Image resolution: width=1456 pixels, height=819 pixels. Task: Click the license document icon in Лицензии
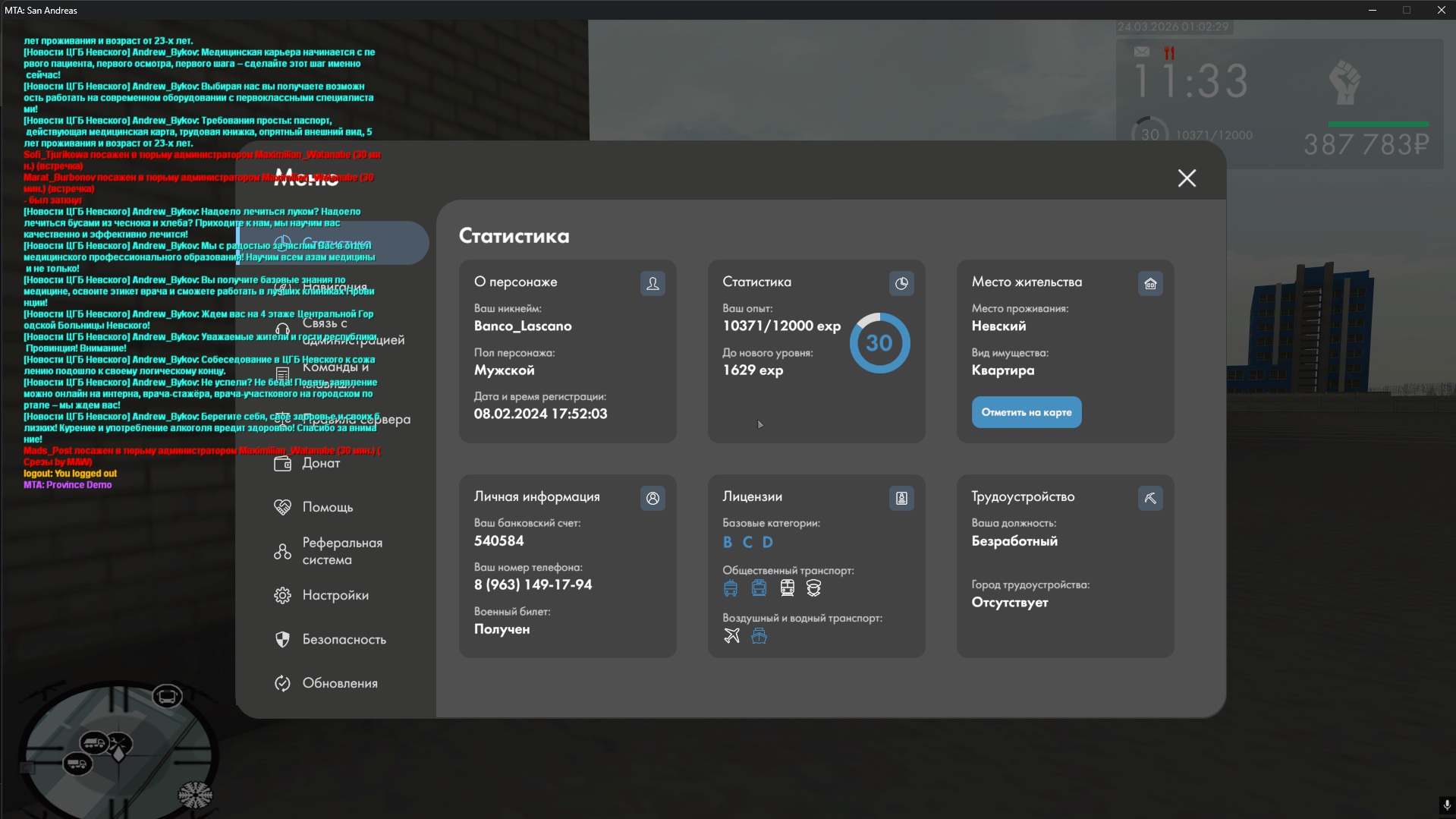tap(901, 498)
